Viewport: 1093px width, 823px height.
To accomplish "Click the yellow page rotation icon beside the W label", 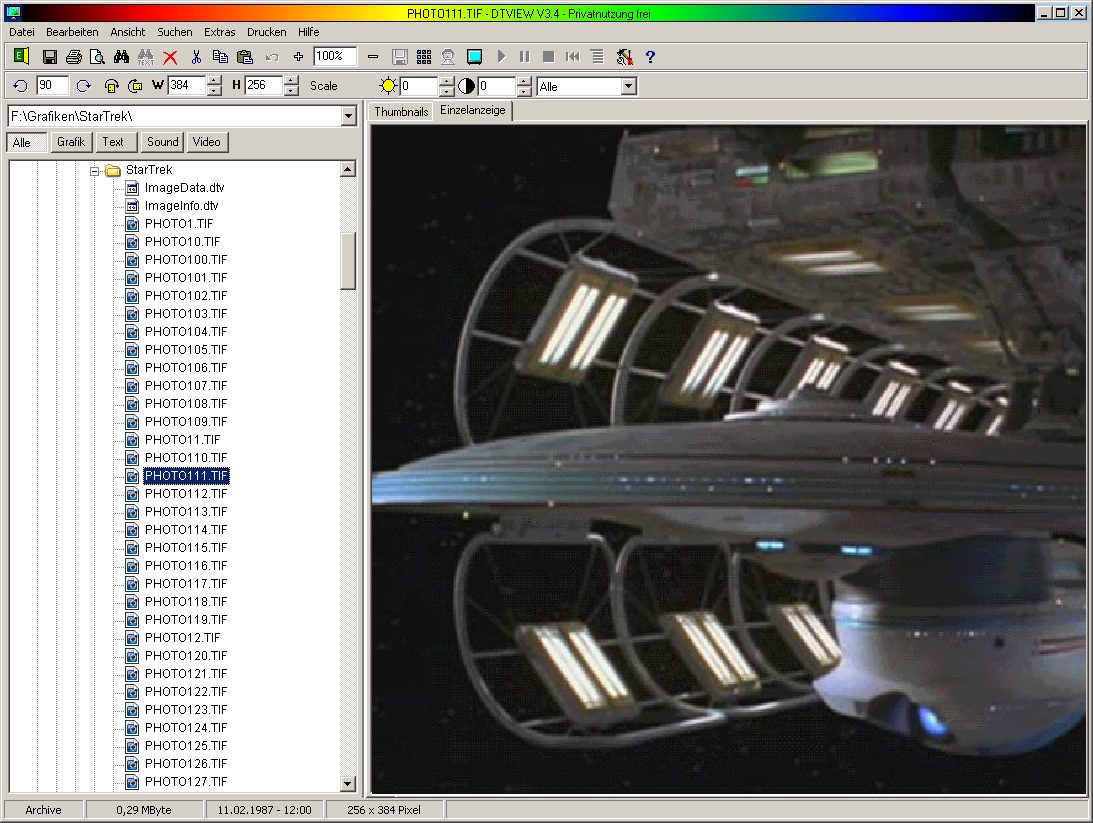I will [x=135, y=86].
